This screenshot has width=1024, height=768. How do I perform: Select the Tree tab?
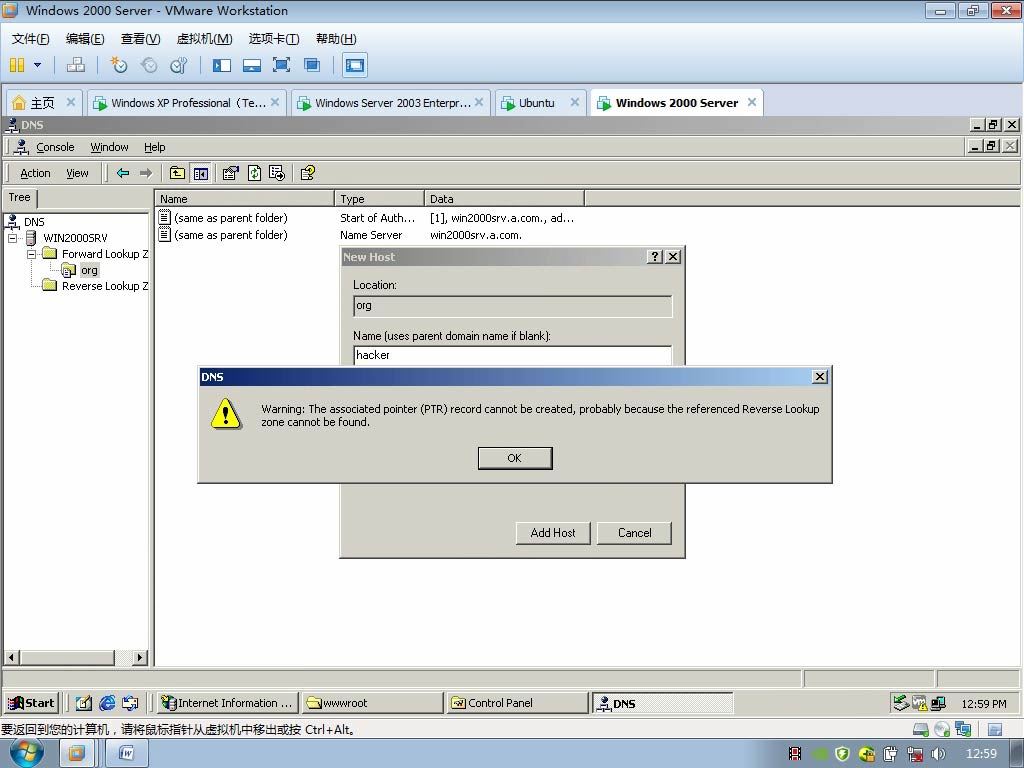click(20, 197)
